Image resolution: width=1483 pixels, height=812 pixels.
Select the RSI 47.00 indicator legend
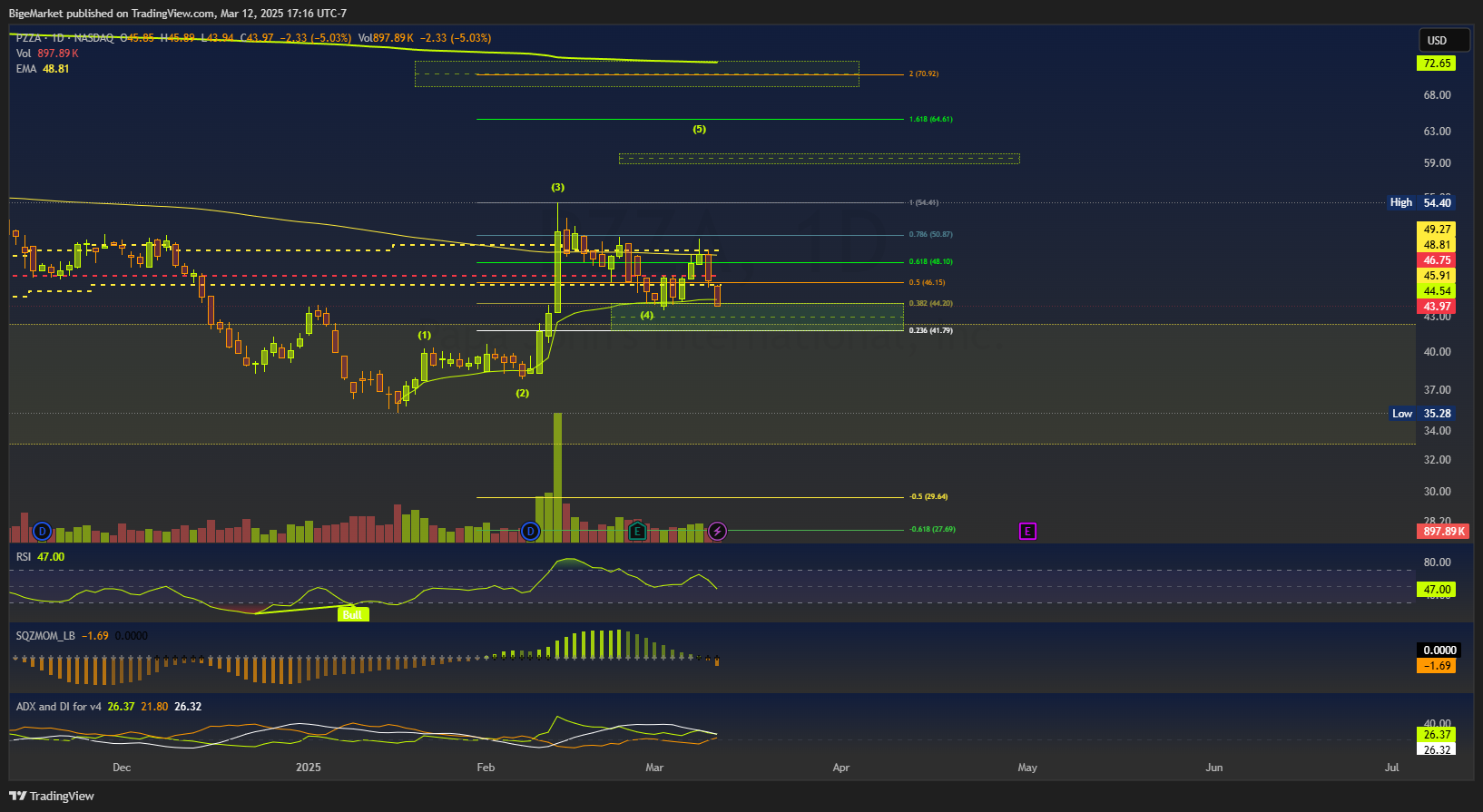[40, 557]
